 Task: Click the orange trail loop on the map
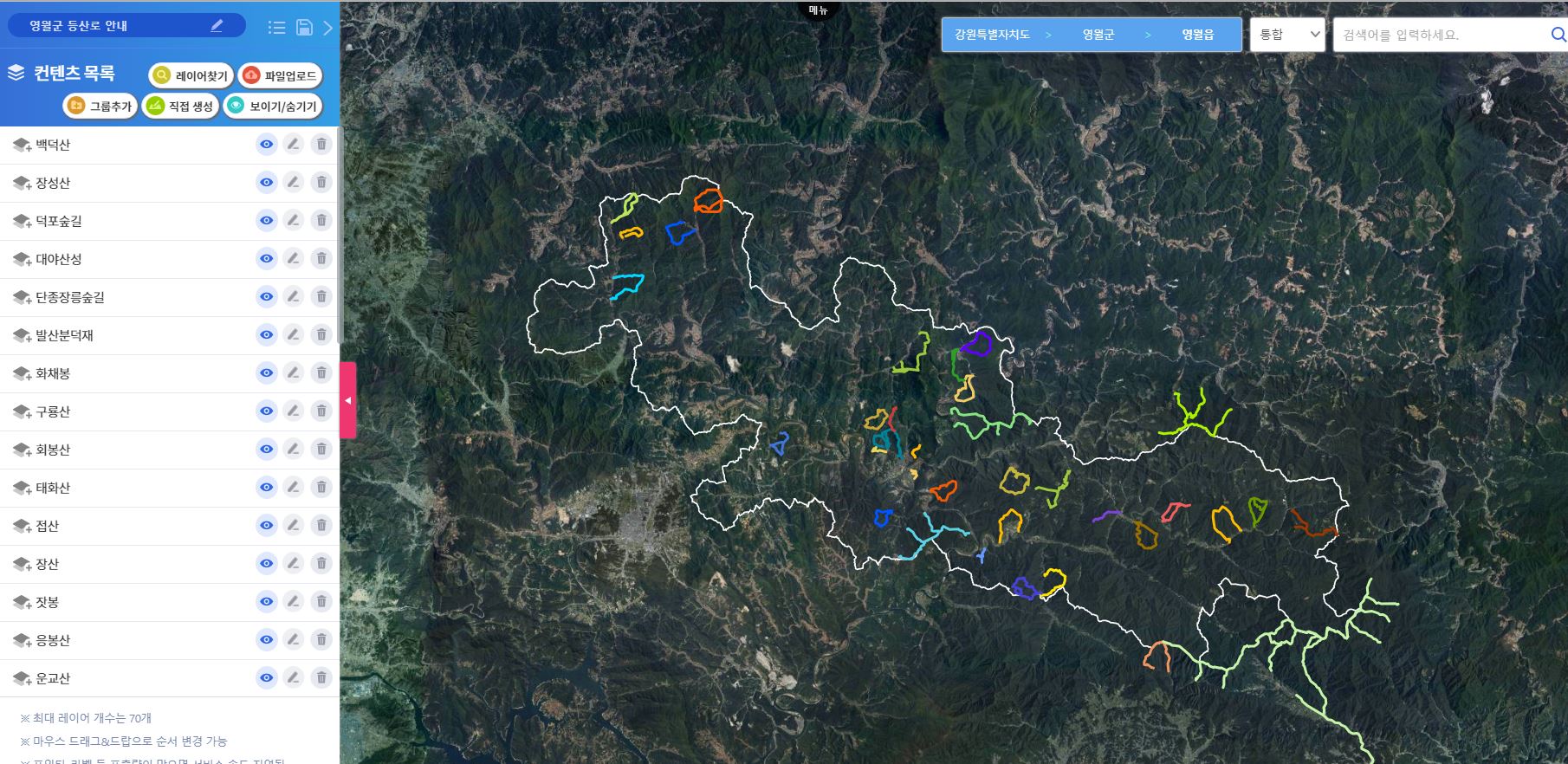click(x=708, y=201)
